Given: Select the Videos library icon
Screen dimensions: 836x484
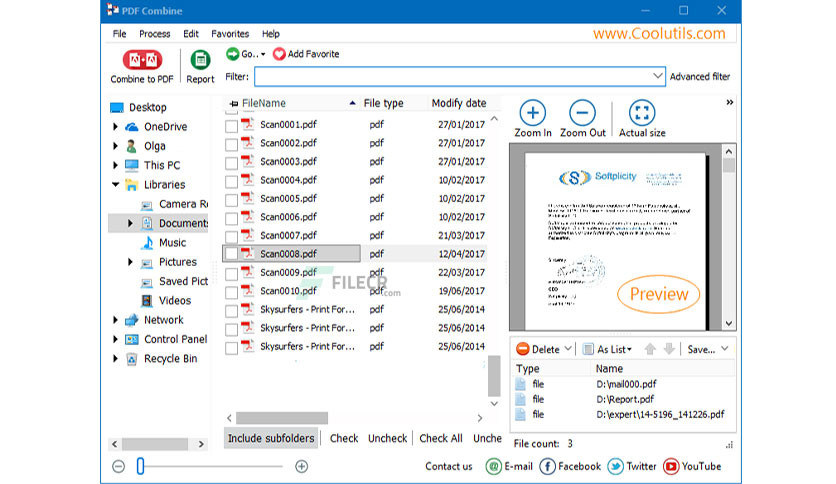Looking at the screenshot, I should 147,301.
